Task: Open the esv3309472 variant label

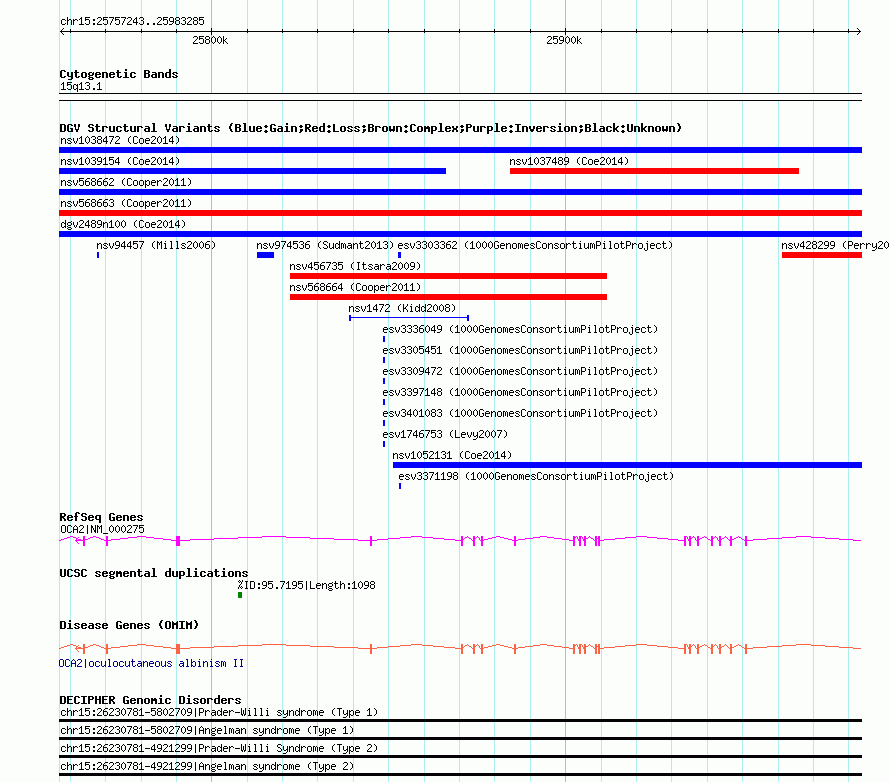Action: click(x=520, y=371)
